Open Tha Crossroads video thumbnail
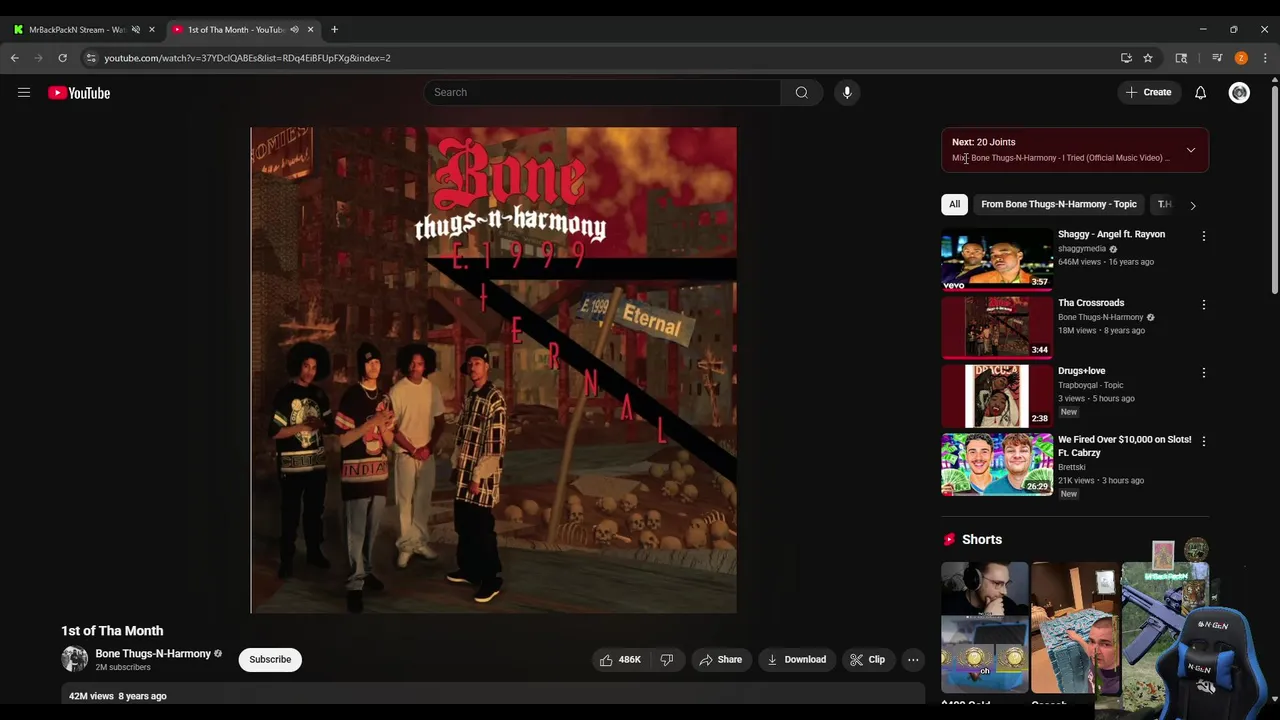 [x=997, y=327]
